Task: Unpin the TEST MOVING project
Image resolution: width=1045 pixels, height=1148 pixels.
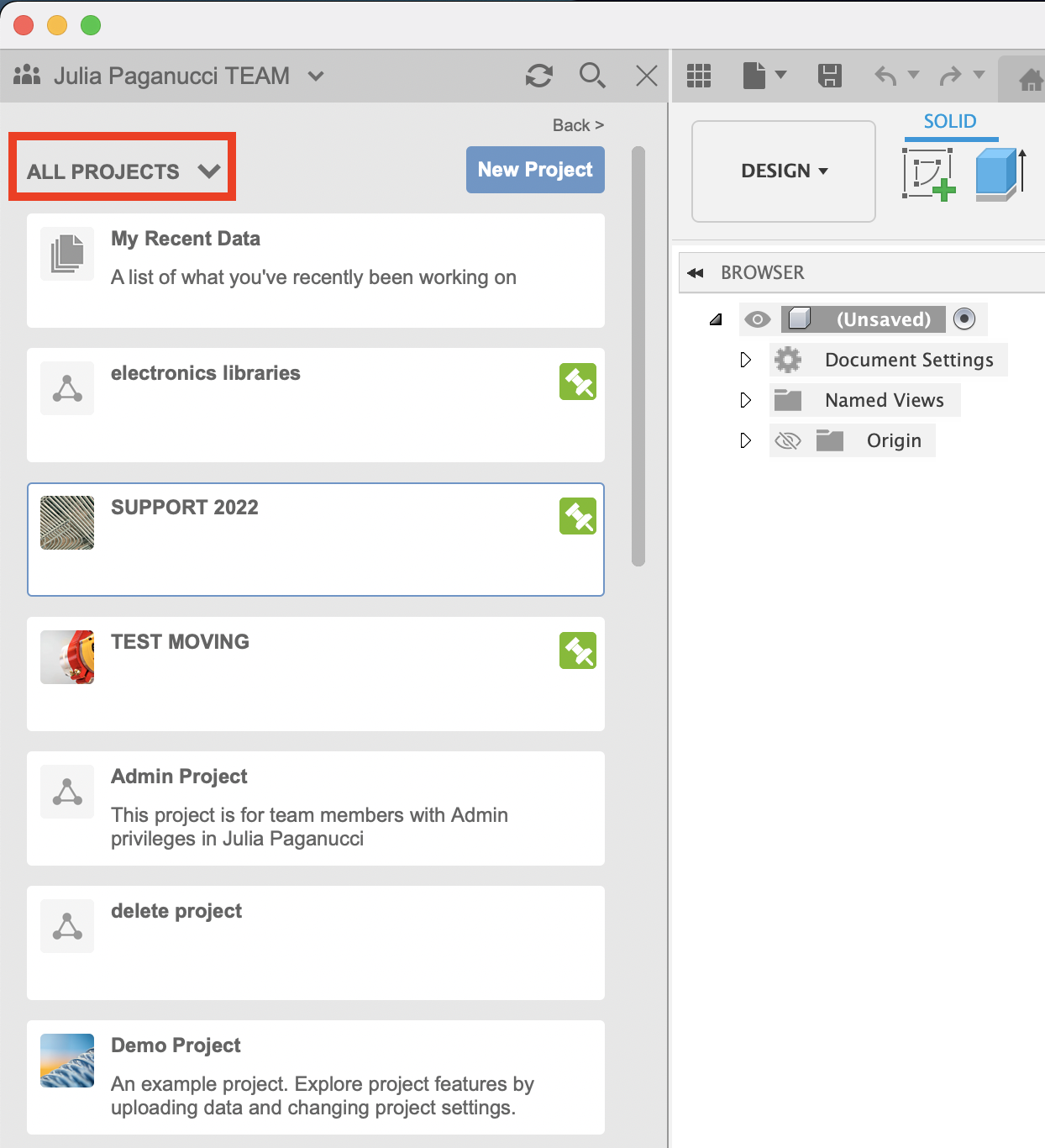Action: (578, 650)
